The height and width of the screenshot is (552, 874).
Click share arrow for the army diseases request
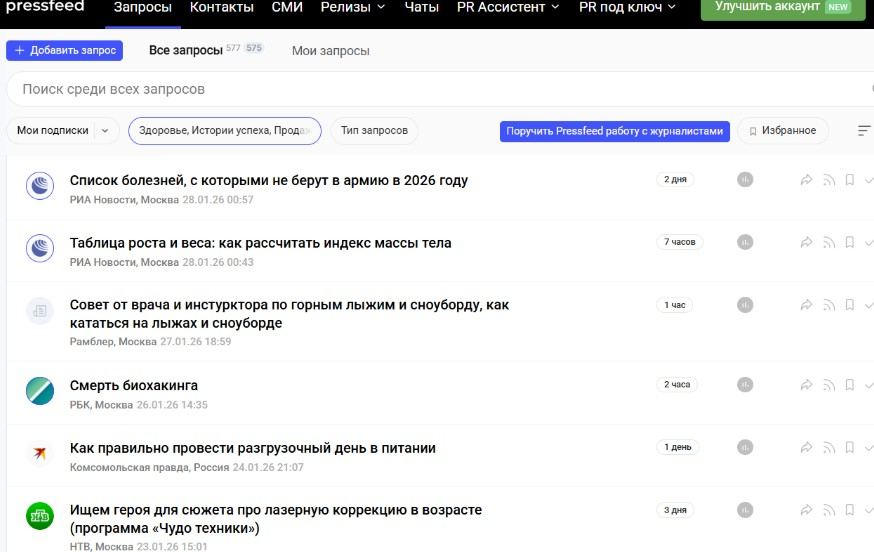(807, 180)
